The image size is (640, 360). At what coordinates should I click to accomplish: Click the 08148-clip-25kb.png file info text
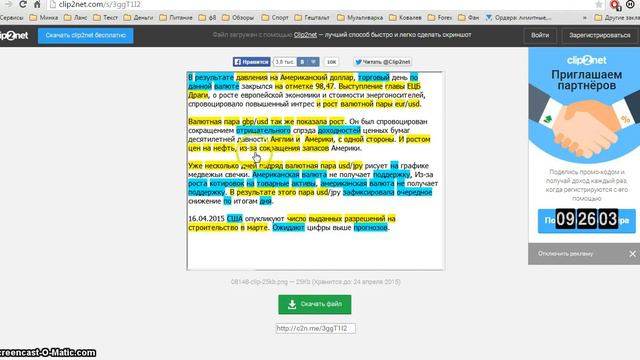(316, 282)
